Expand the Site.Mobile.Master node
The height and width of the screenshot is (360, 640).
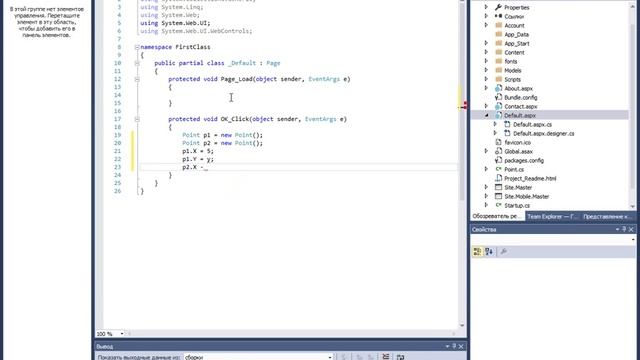(487, 196)
